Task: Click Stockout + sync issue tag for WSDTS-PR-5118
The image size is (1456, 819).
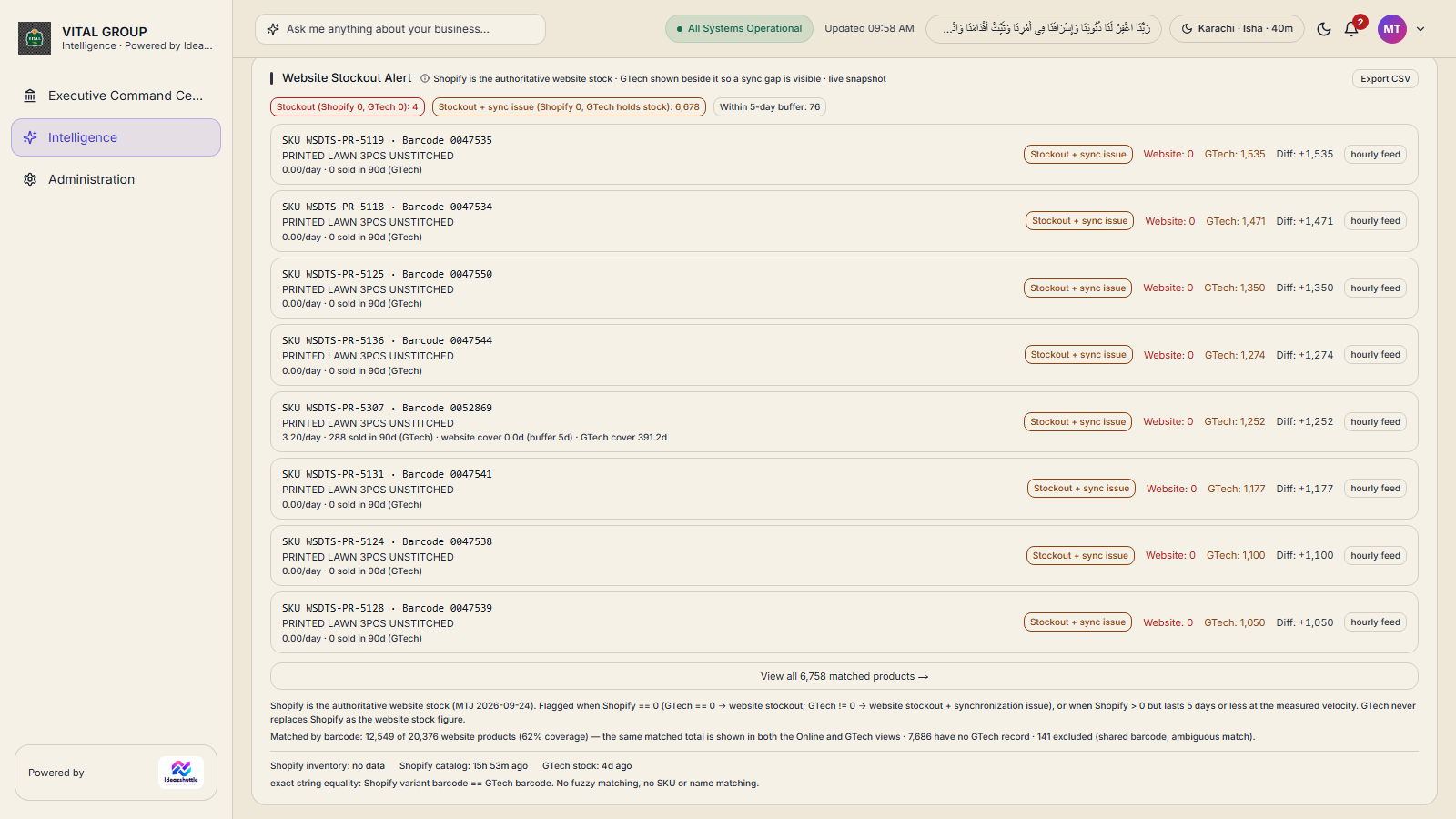Action: tap(1079, 221)
